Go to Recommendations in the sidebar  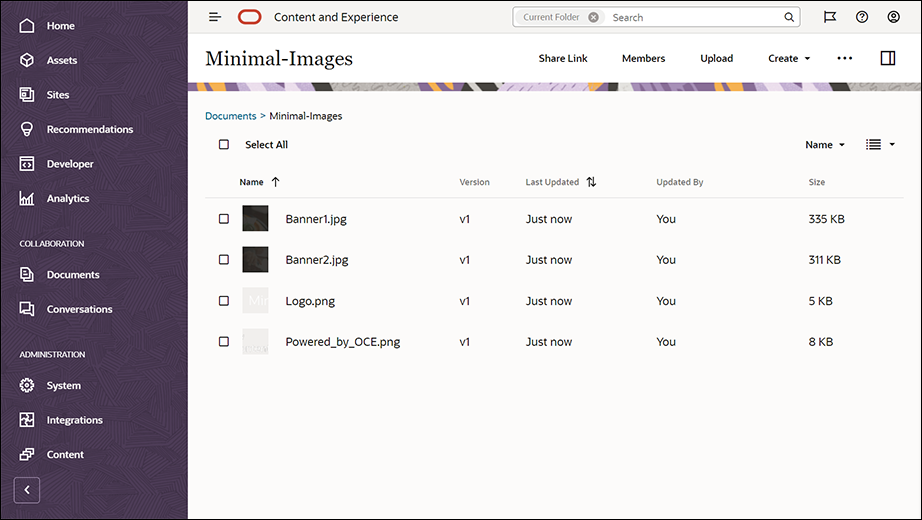(x=90, y=129)
